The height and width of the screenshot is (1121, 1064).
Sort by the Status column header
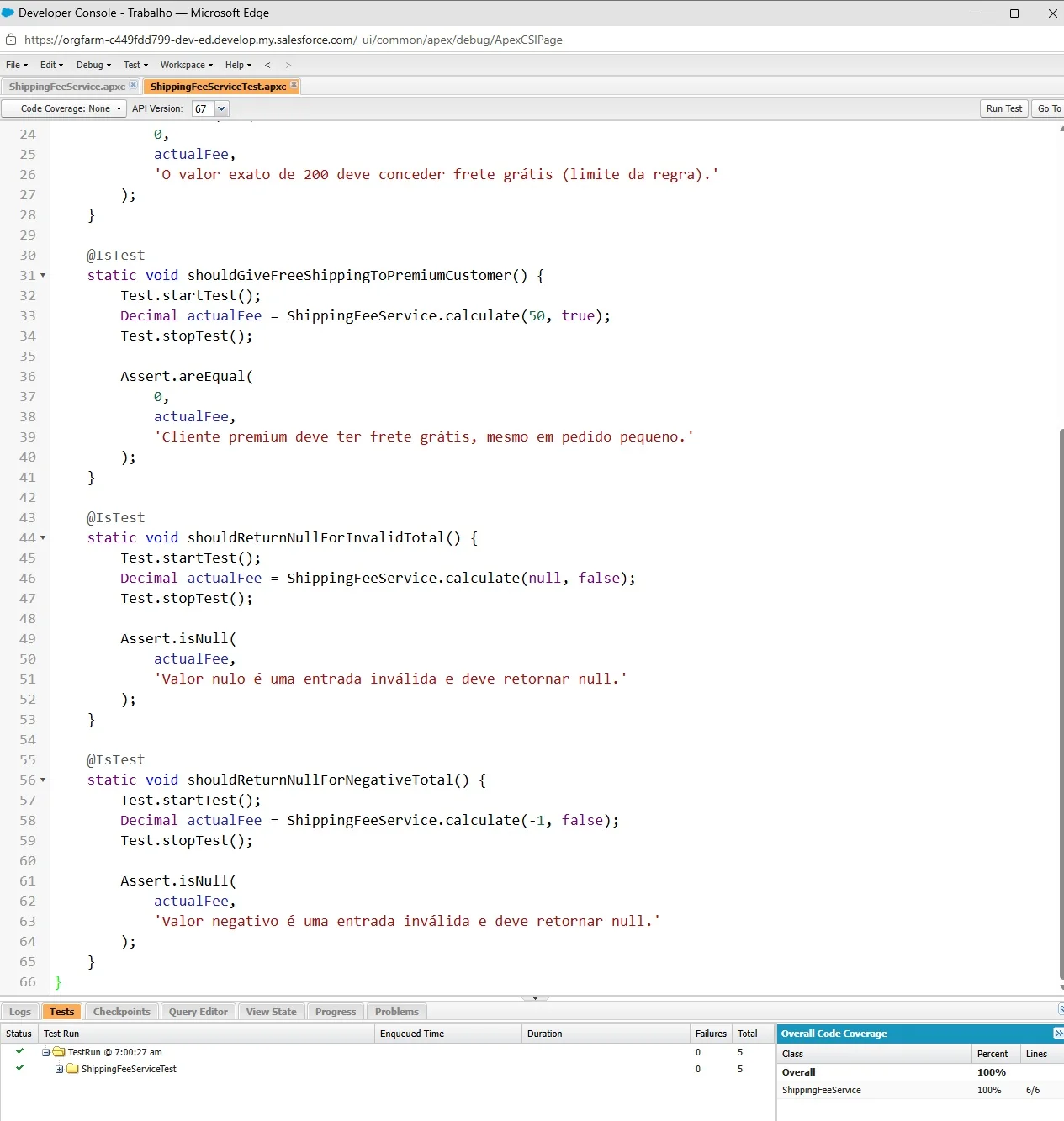click(x=19, y=1034)
